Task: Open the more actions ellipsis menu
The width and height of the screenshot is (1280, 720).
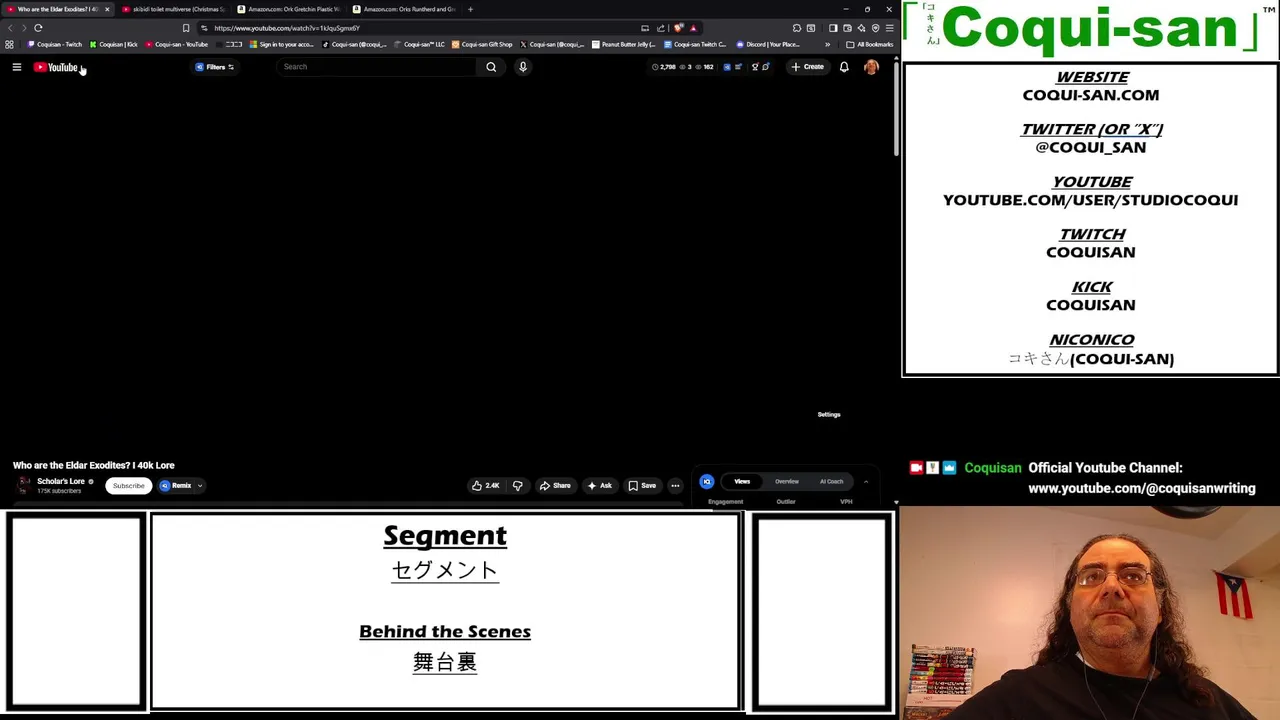Action: (x=675, y=486)
